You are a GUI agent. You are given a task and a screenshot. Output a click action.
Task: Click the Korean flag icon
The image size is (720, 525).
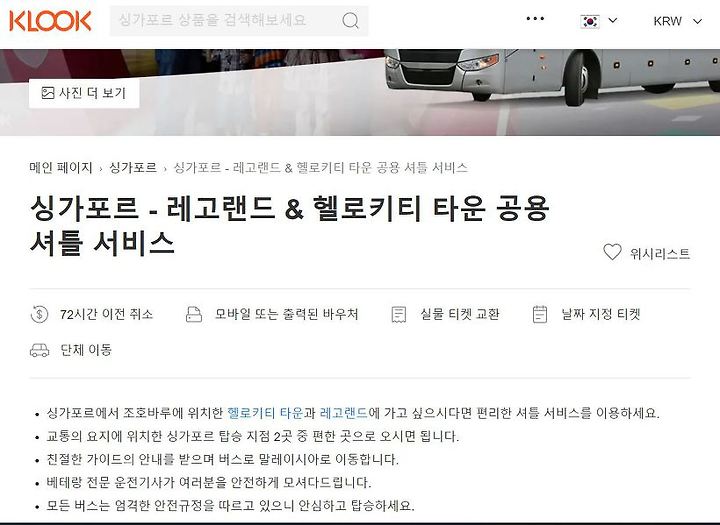pos(590,21)
